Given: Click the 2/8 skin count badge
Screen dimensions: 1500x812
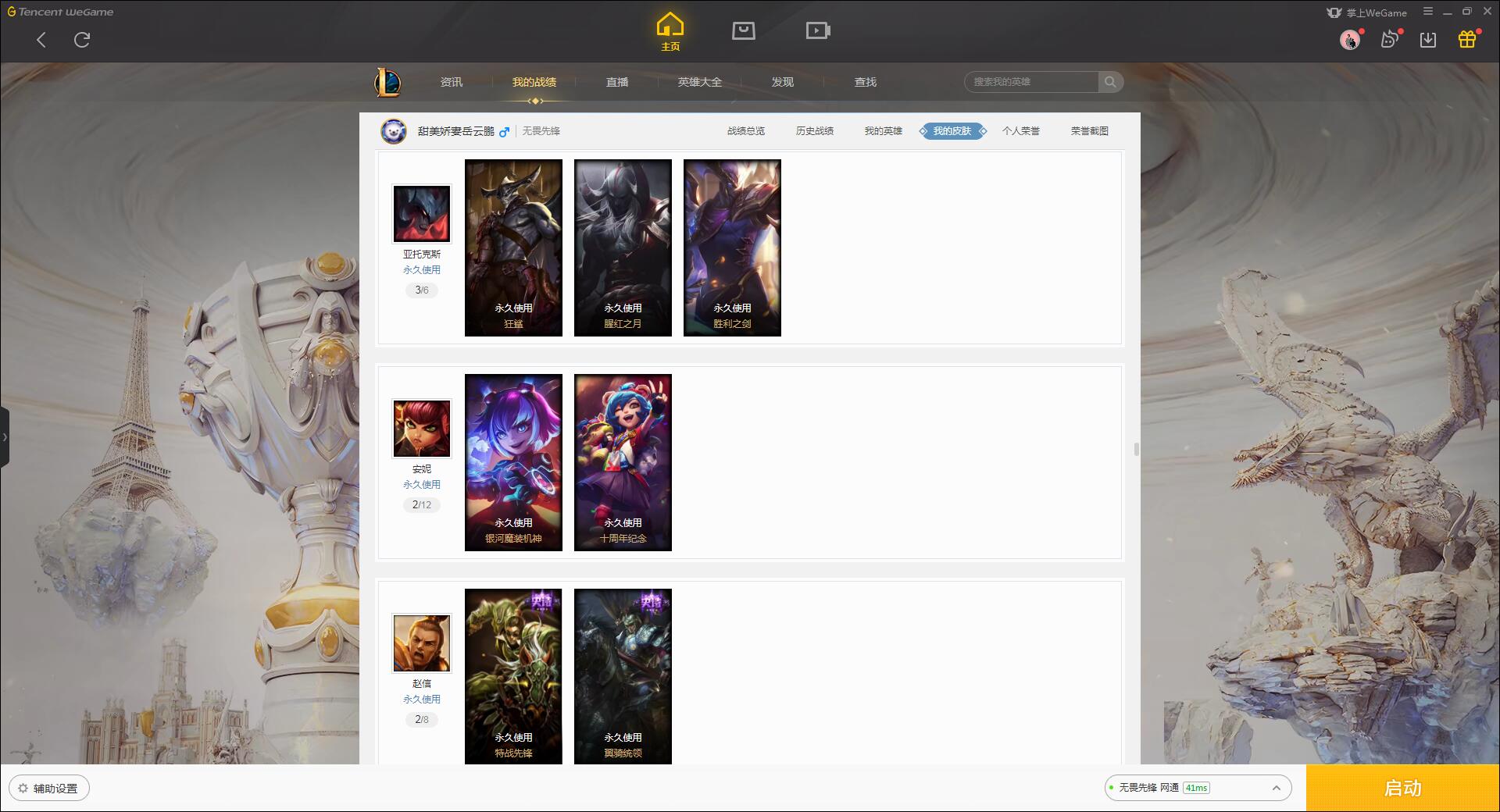Looking at the screenshot, I should [422, 720].
